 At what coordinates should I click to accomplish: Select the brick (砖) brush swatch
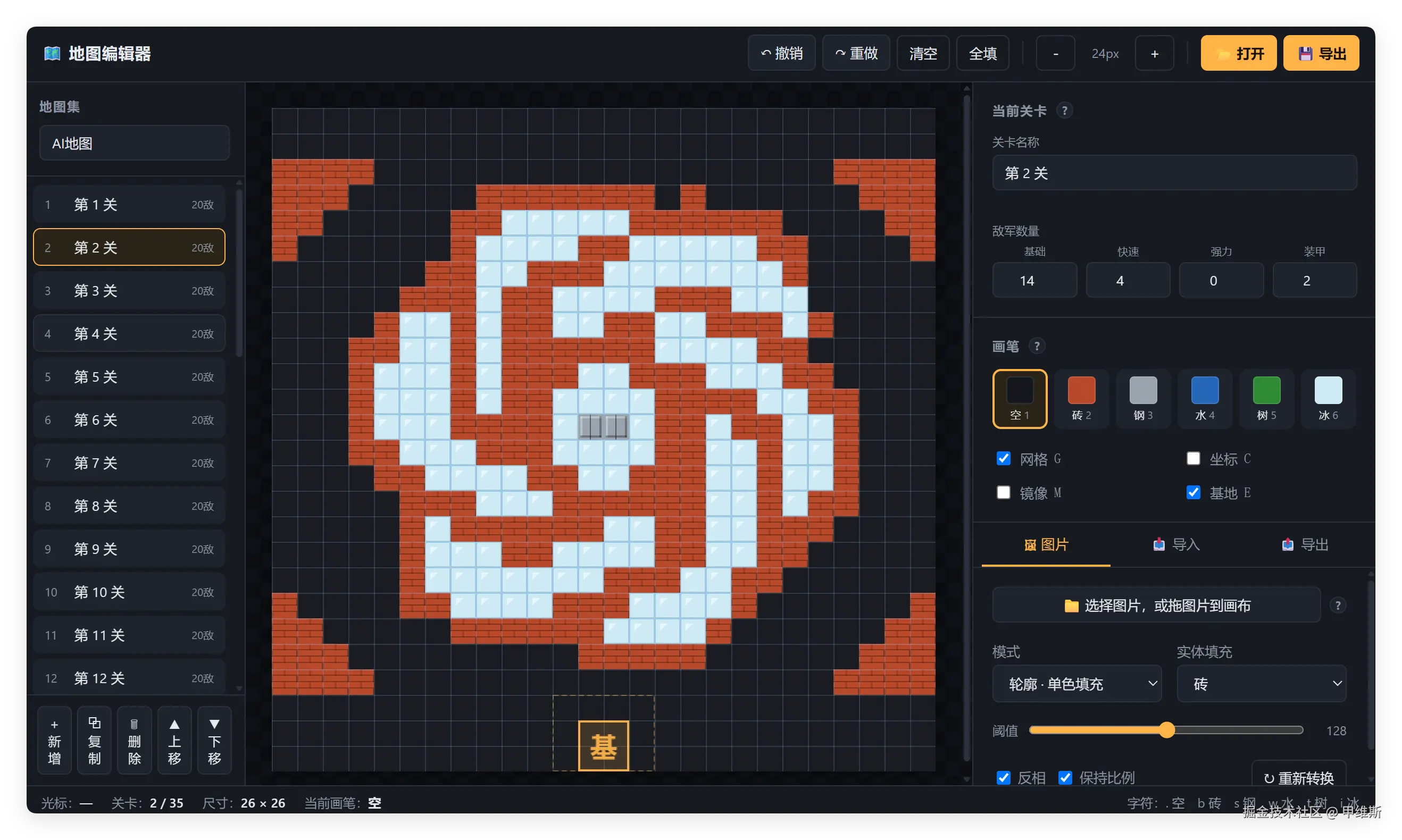coord(1081,399)
